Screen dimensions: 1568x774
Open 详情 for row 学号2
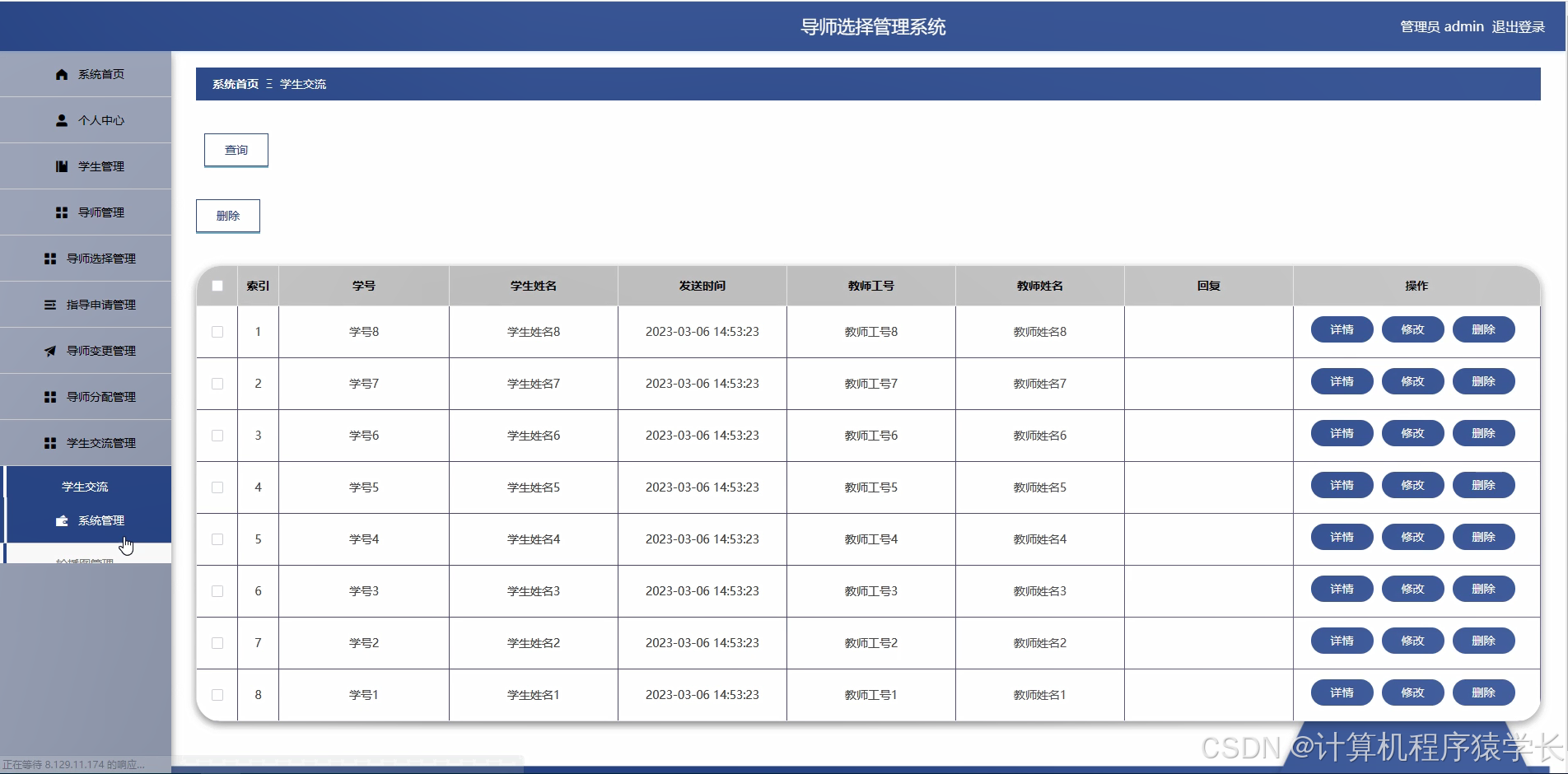tap(1342, 641)
